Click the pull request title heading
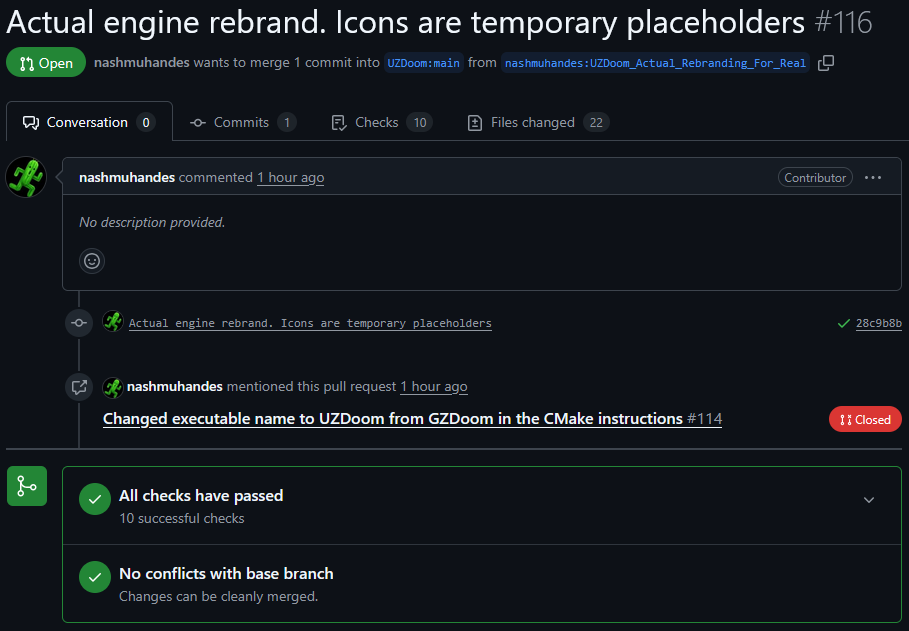The width and height of the screenshot is (909, 631). pos(405,23)
